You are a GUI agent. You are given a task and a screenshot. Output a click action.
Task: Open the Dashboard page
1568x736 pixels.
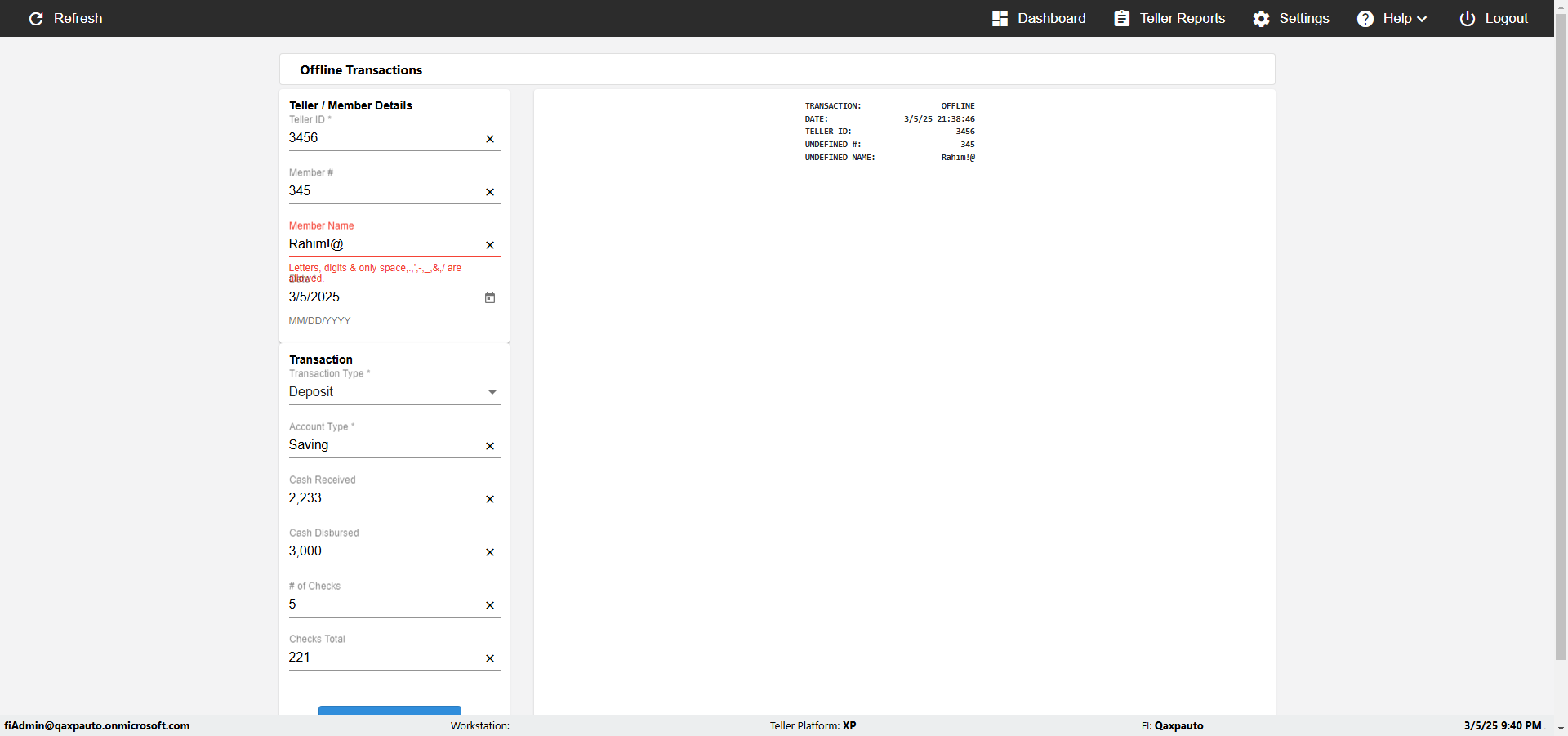(1039, 19)
